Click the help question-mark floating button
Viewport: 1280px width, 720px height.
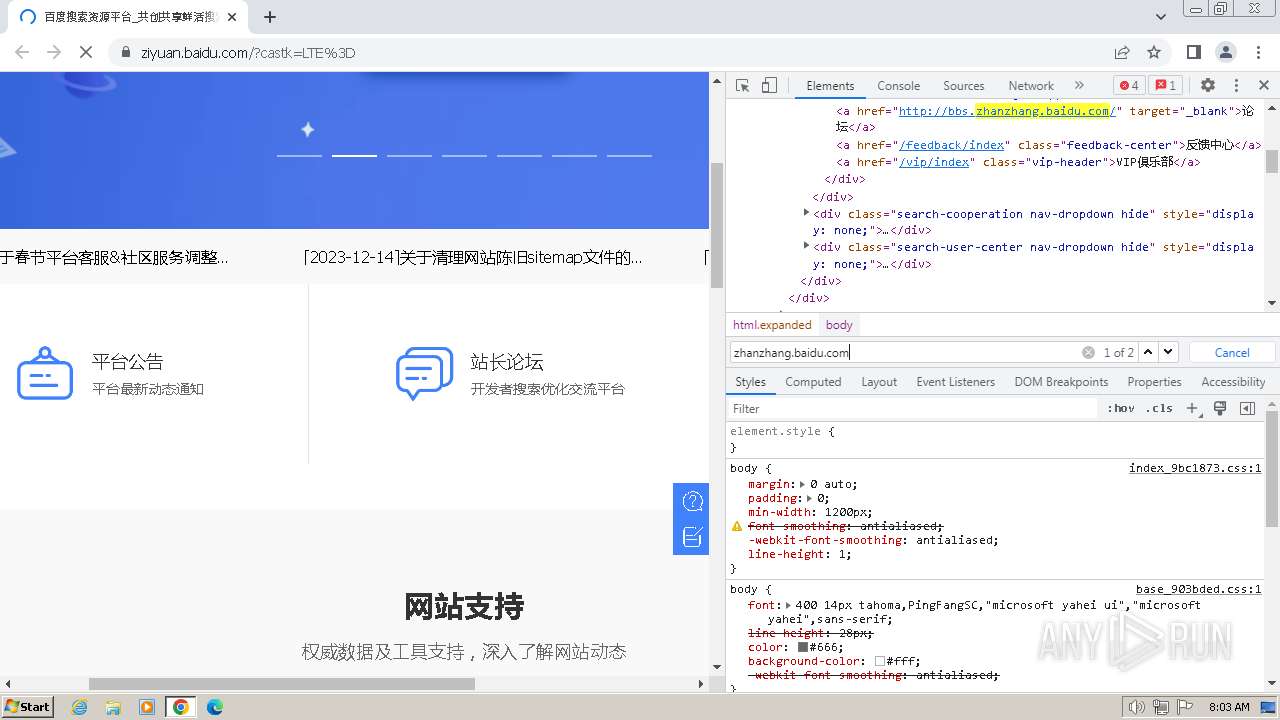[x=692, y=501]
